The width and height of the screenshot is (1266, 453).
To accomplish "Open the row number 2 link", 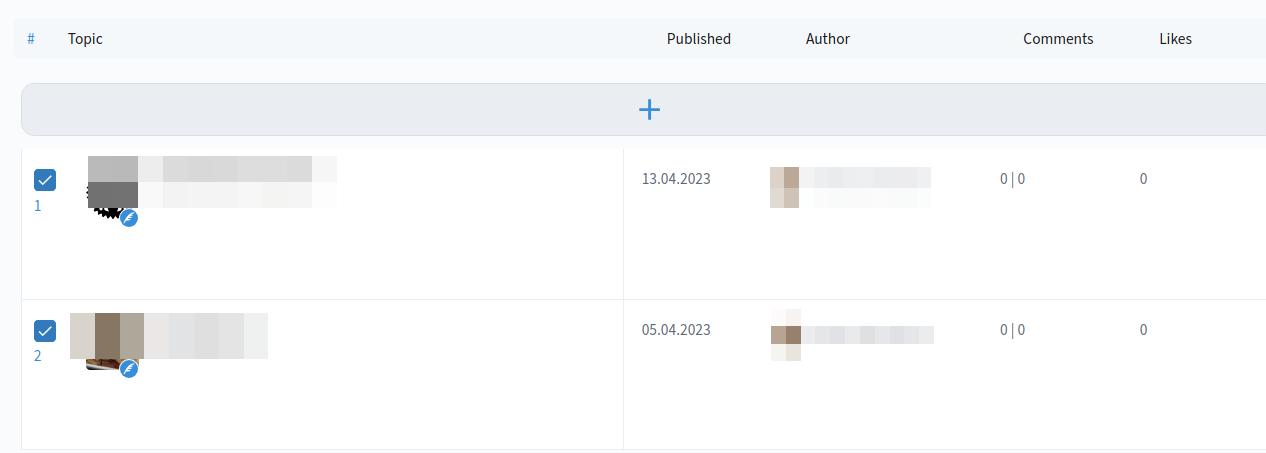I will click(38, 356).
